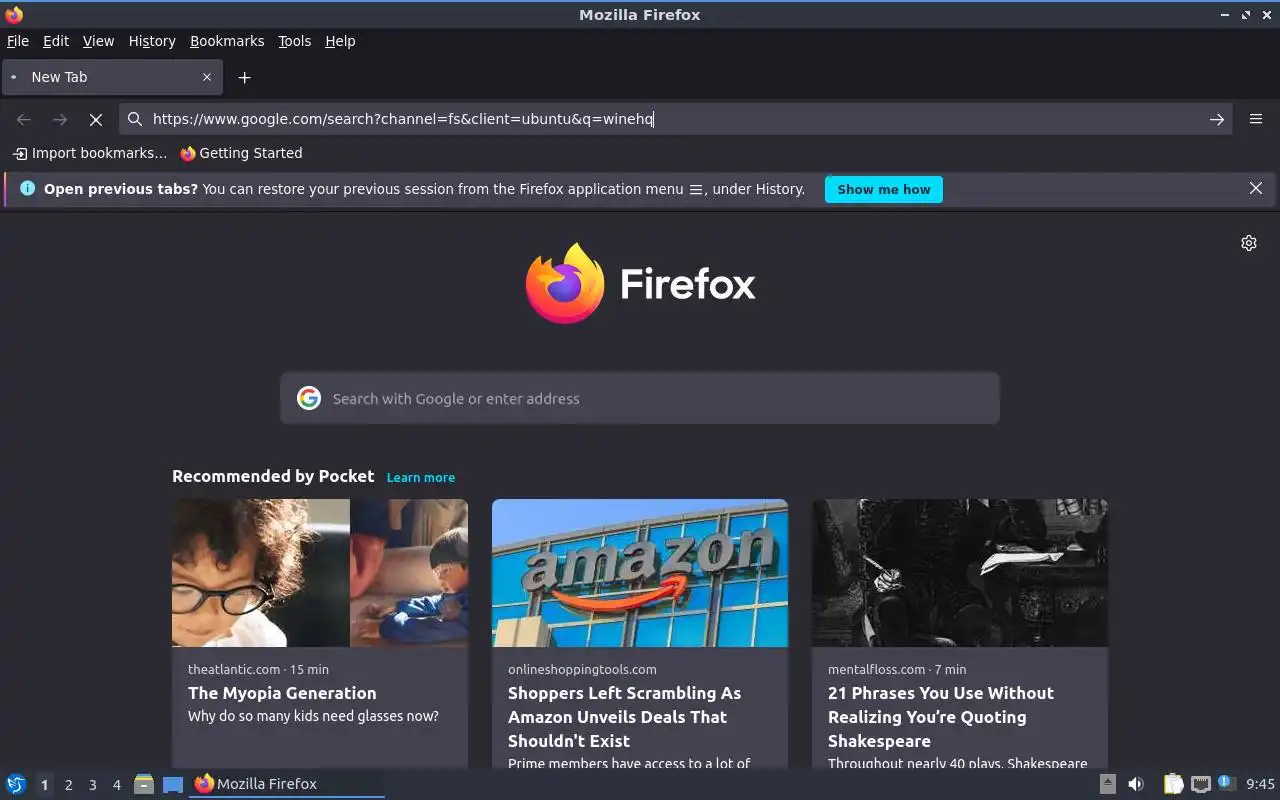1280x800 pixels.
Task: Dismiss the Open previous tabs notification
Action: pyautogui.click(x=1256, y=188)
